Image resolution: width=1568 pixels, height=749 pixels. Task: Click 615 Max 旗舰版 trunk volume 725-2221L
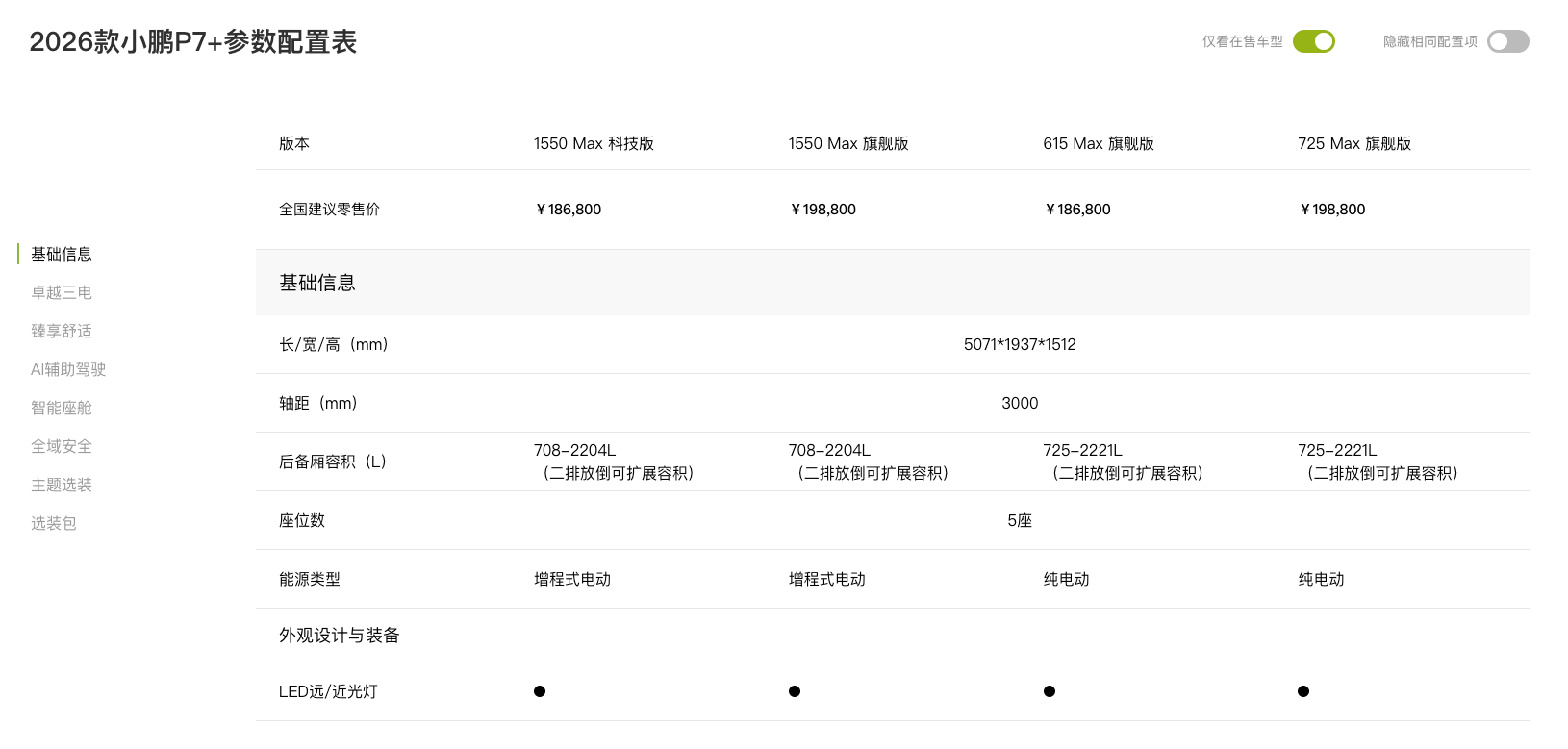[x=1083, y=450]
